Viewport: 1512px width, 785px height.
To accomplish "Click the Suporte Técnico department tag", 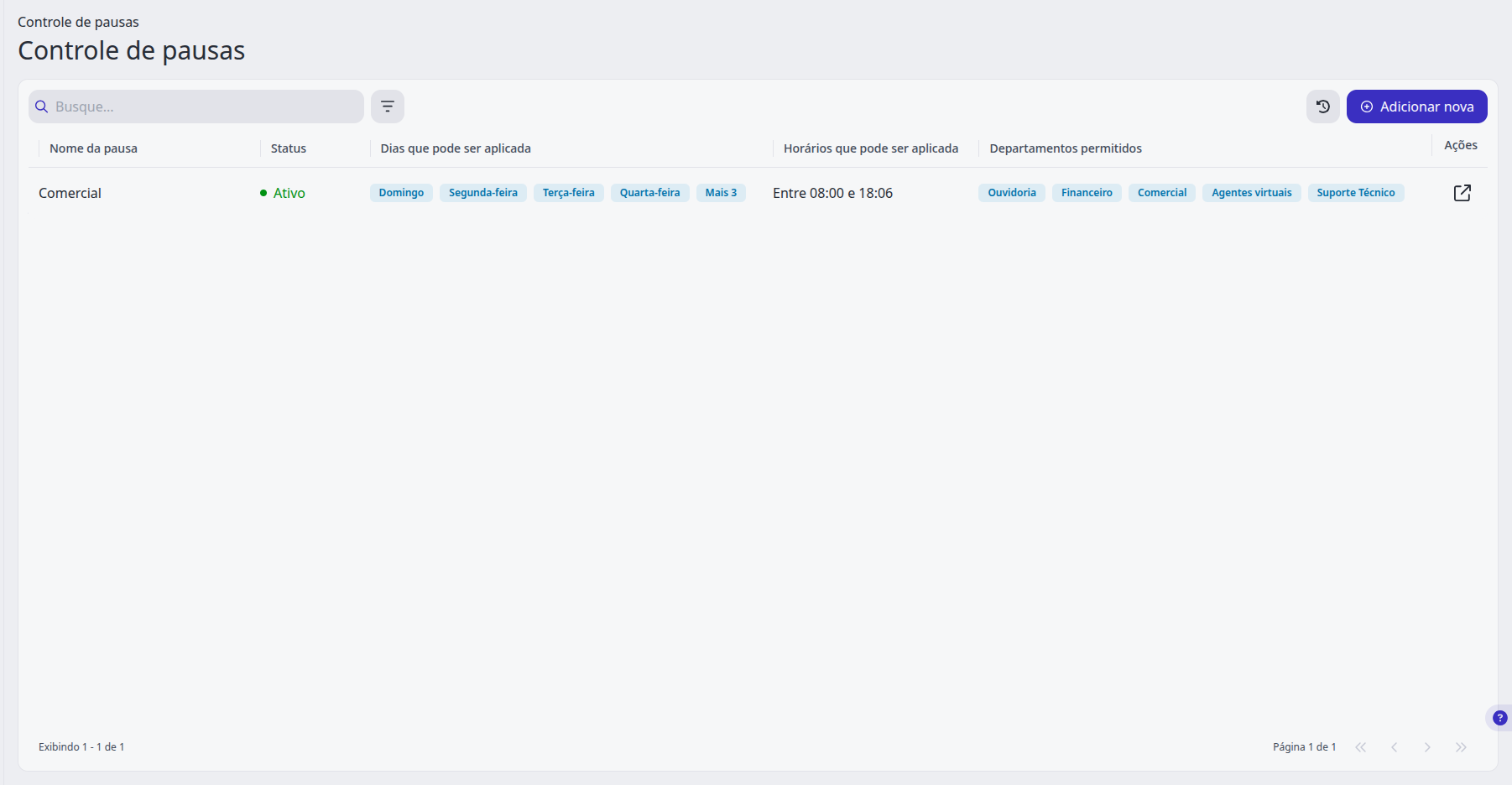I will coord(1356,193).
